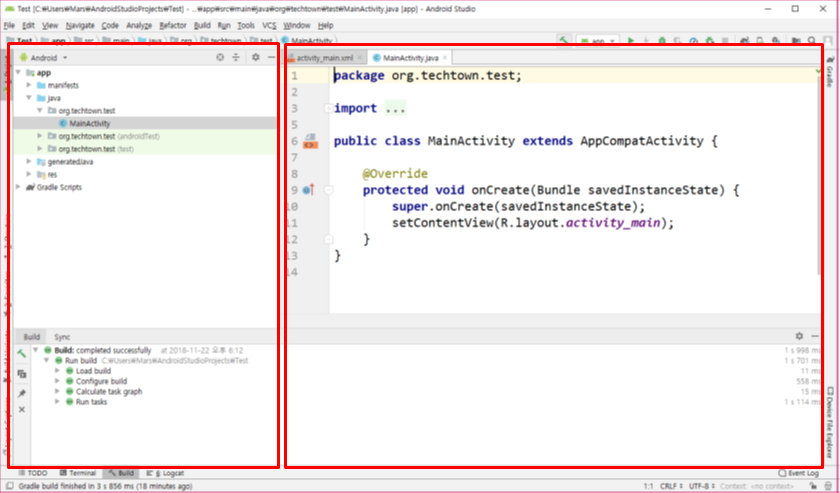This screenshot has width=840, height=493.
Task: Expand the Run tasks step
Action: pyautogui.click(x=57, y=402)
